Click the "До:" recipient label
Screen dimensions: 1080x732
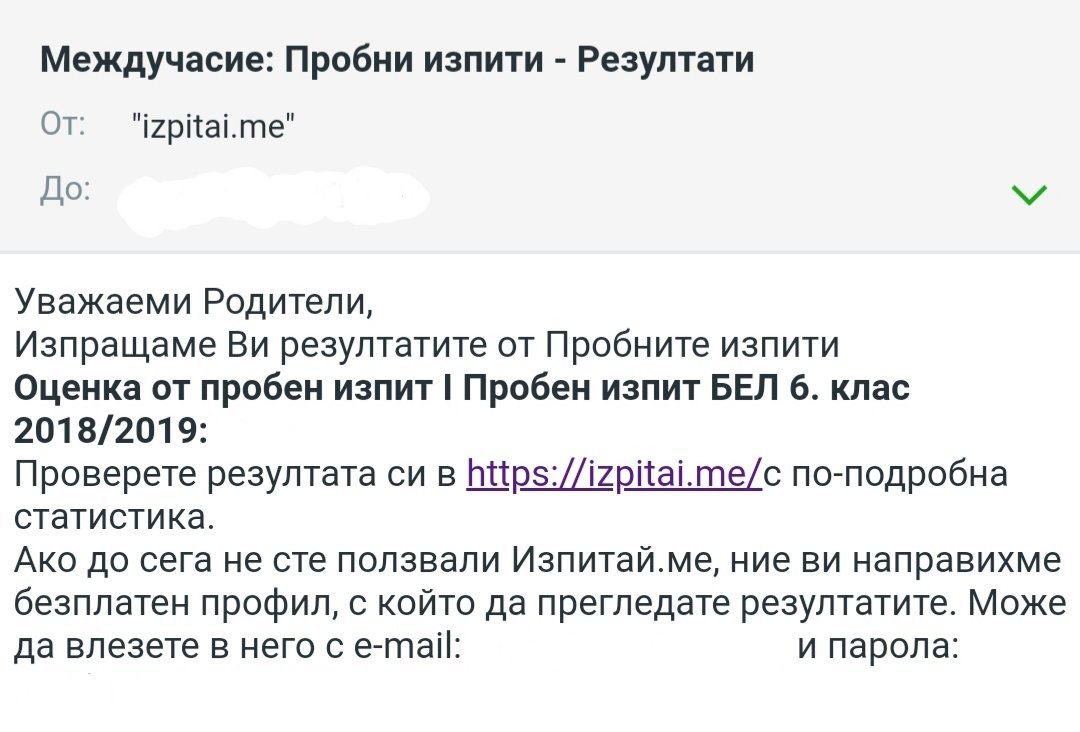point(64,191)
